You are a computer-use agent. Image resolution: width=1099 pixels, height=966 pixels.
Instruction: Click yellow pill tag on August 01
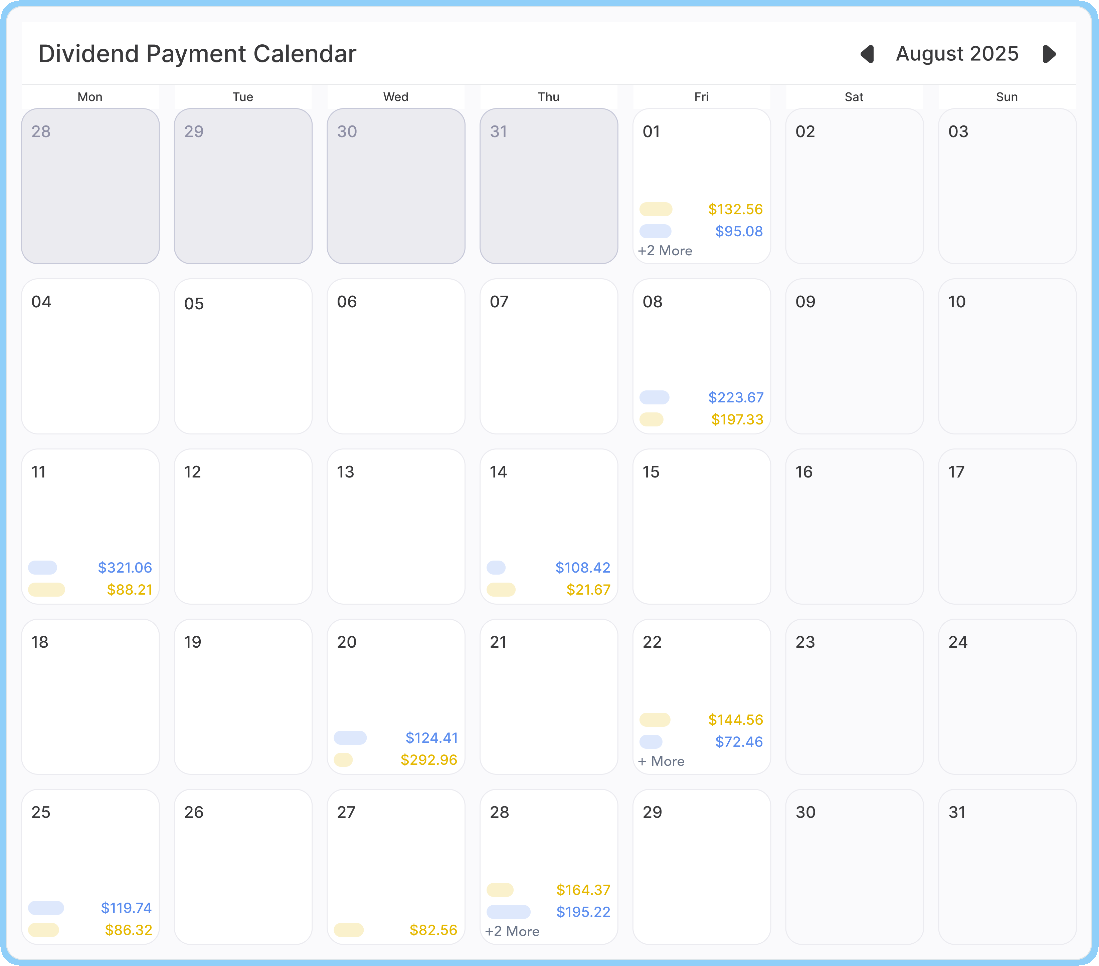click(656, 210)
